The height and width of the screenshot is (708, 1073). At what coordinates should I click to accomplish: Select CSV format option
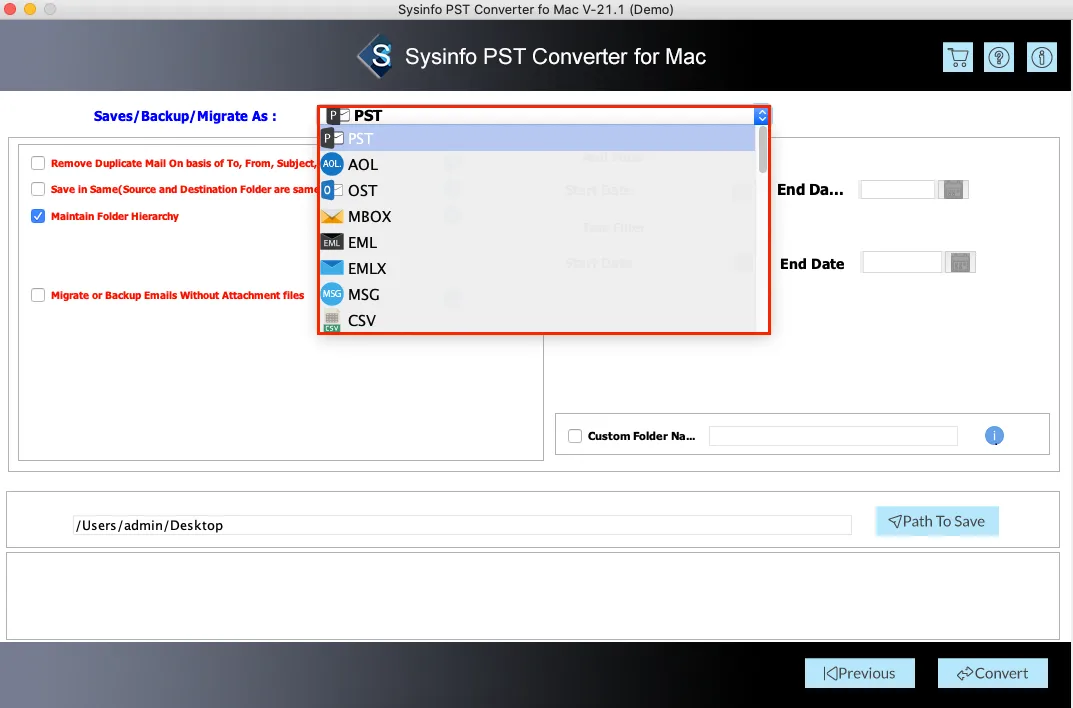538,320
